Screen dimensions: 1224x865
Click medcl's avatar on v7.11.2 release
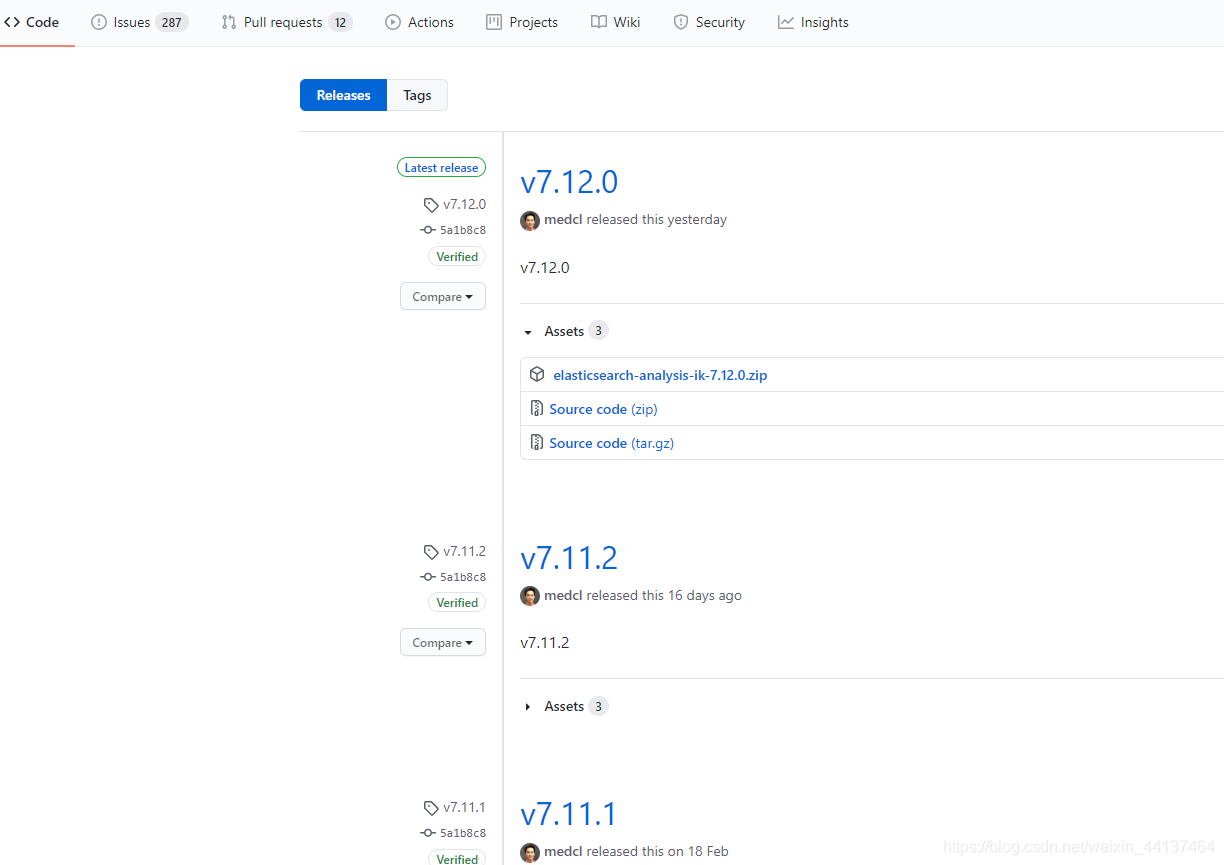[530, 596]
